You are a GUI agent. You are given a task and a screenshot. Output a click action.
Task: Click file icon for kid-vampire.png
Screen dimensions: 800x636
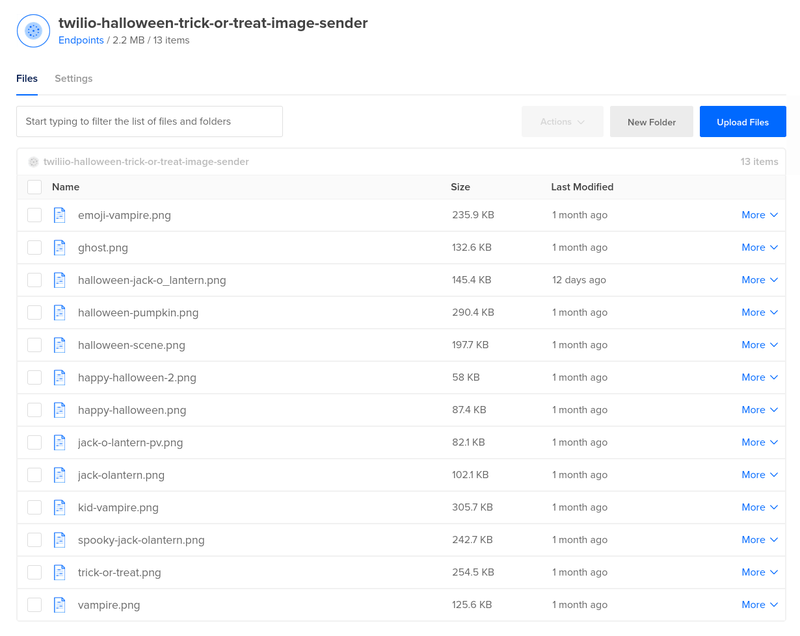point(60,507)
